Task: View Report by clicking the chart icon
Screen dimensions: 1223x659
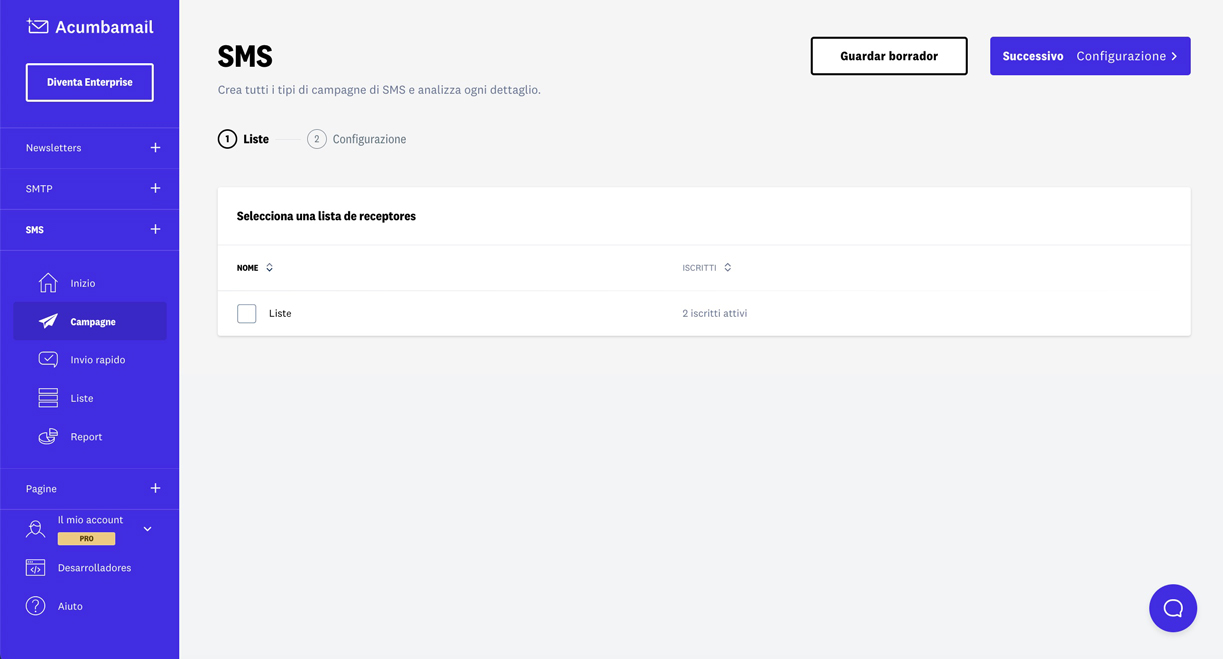Action: [x=47, y=436]
